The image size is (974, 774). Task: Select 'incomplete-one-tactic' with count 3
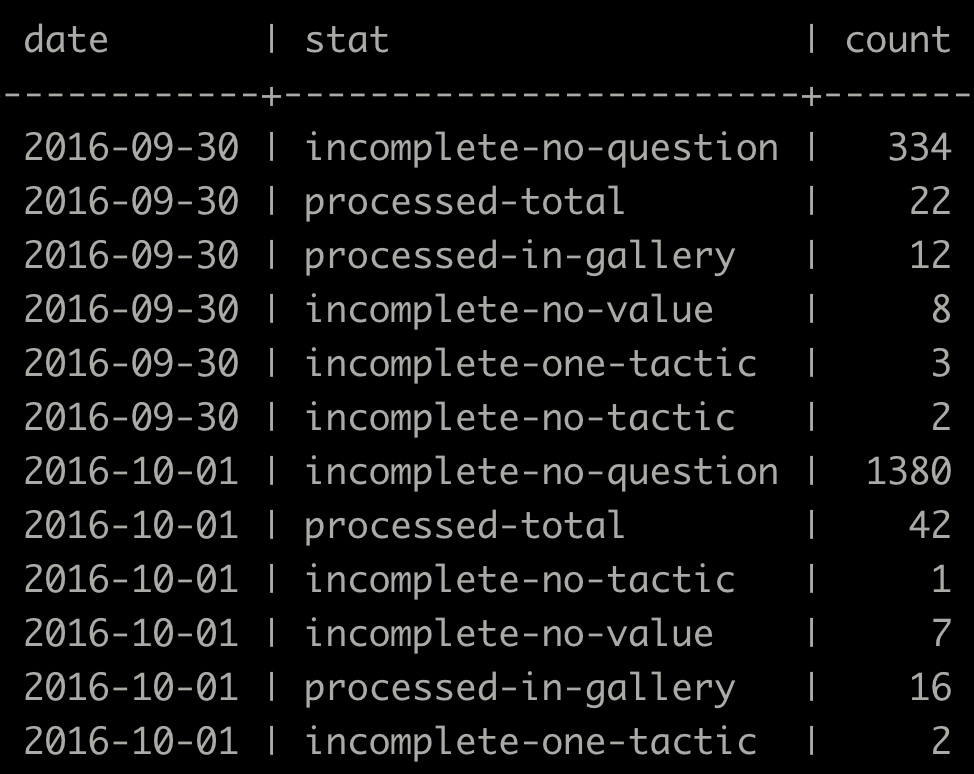point(530,364)
